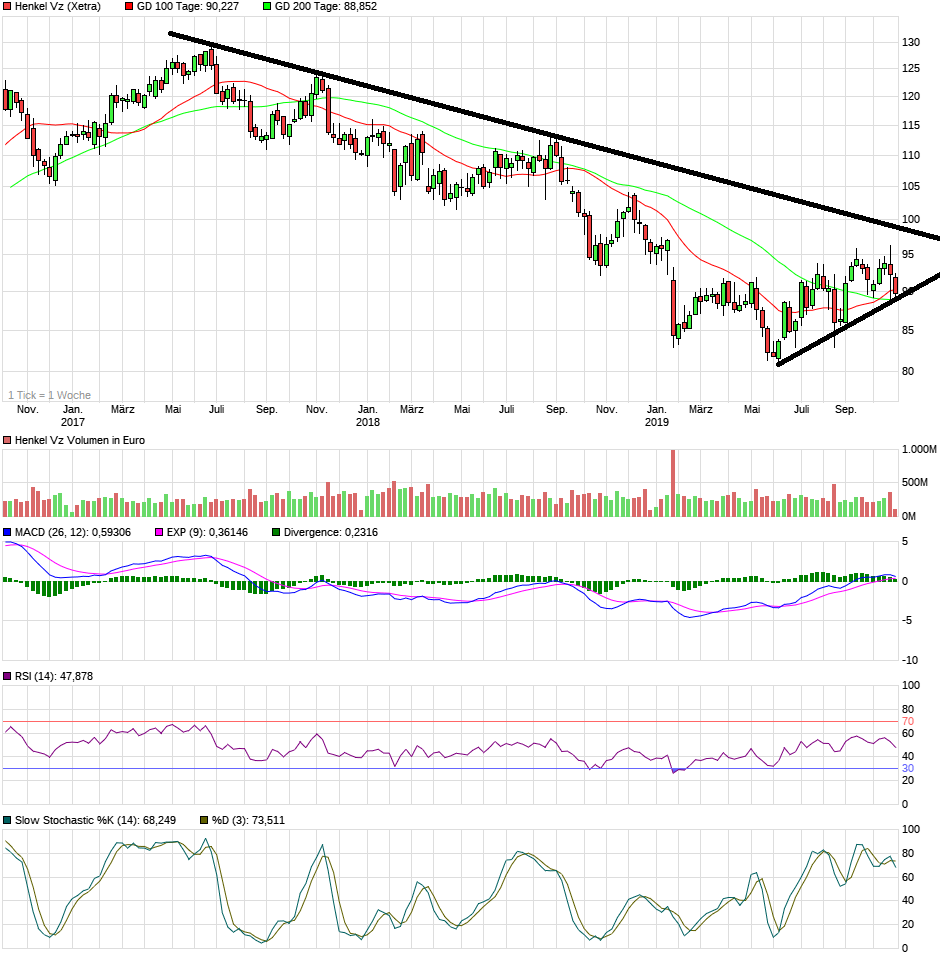The width and height of the screenshot is (940, 958).
Task: Click the candlestick at the June 2017 price peak
Action: [x=211, y=57]
